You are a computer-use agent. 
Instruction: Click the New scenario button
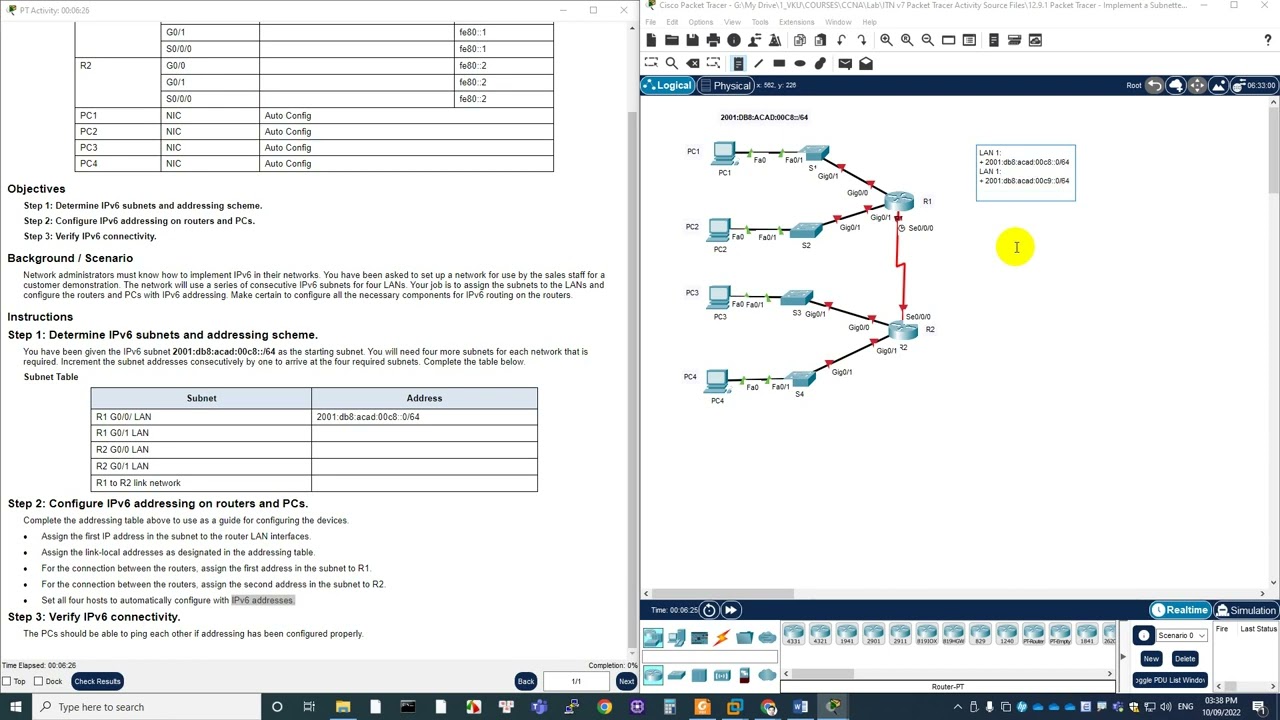pyautogui.click(x=1151, y=658)
